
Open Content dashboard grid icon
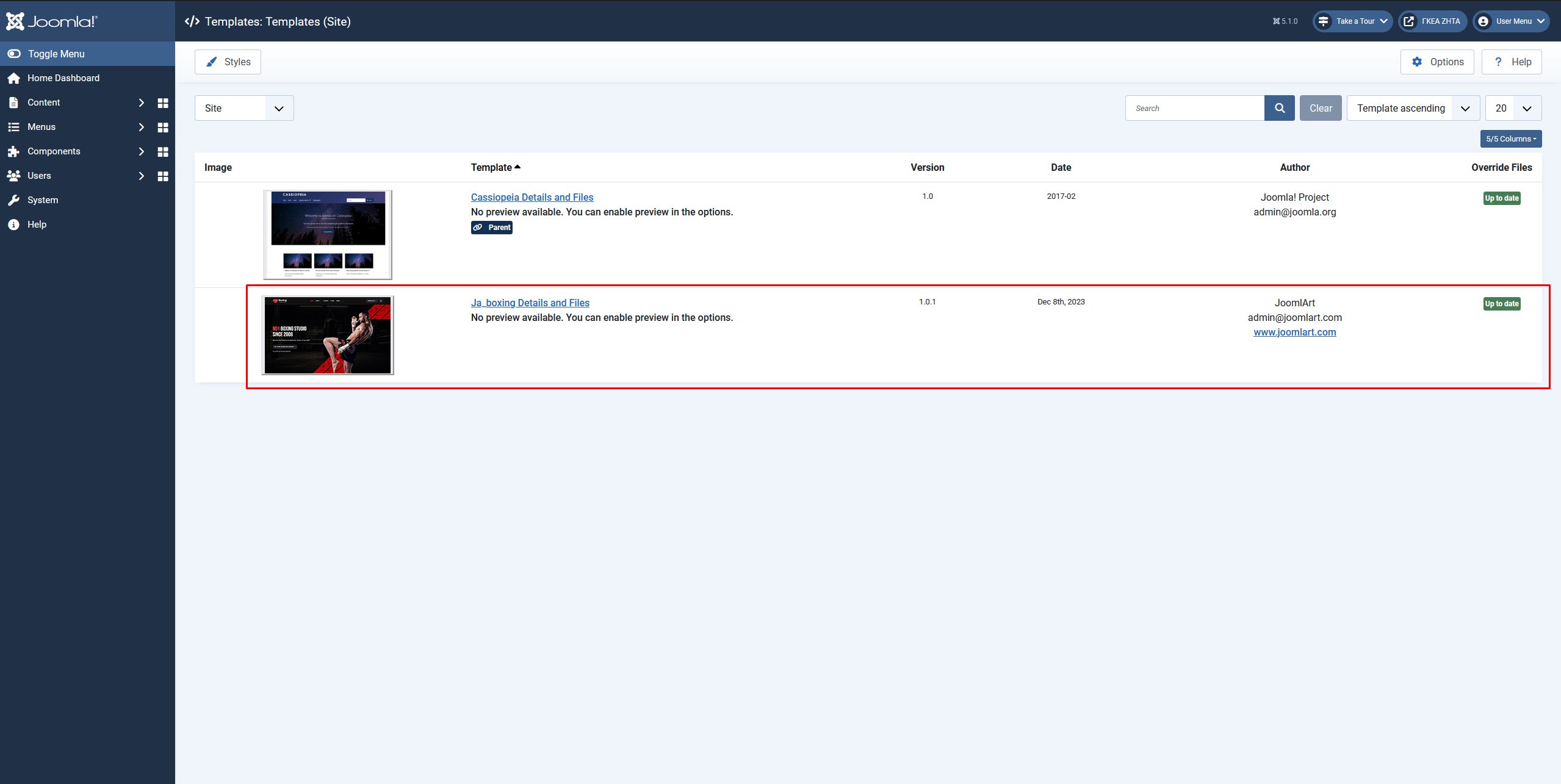coord(163,103)
